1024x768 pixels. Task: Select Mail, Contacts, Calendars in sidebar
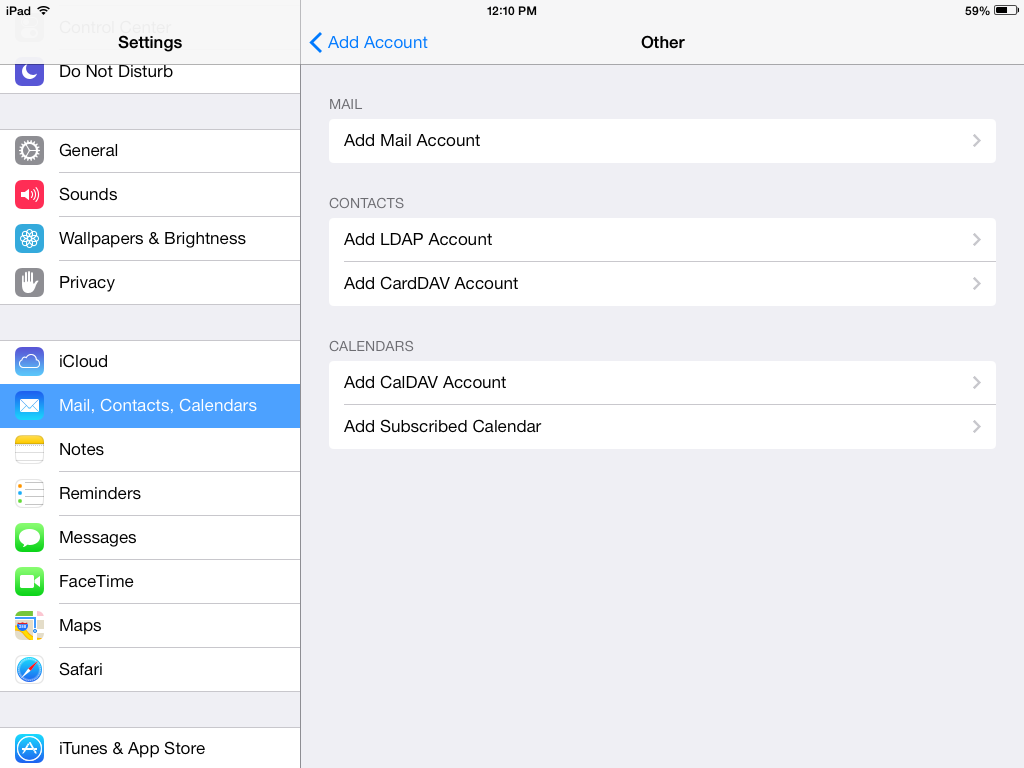coord(150,406)
